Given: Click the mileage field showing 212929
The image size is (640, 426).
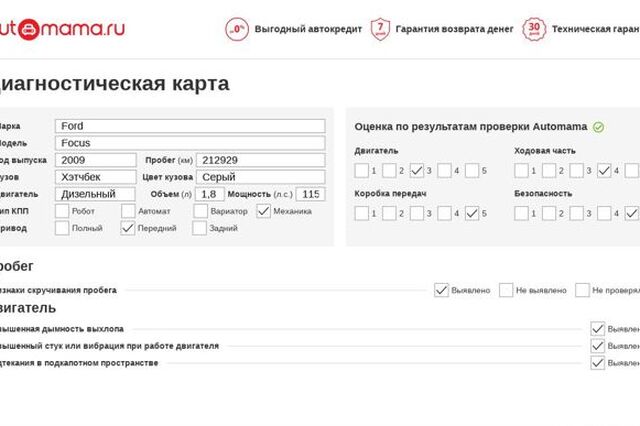Looking at the screenshot, I should coord(261,160).
